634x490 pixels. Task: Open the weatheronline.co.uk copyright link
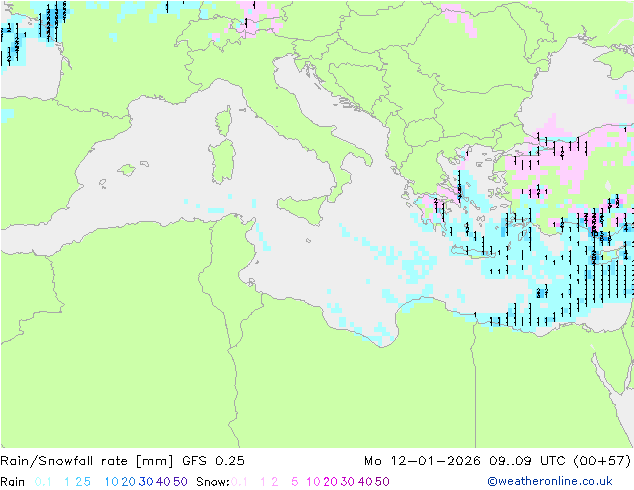550,481
